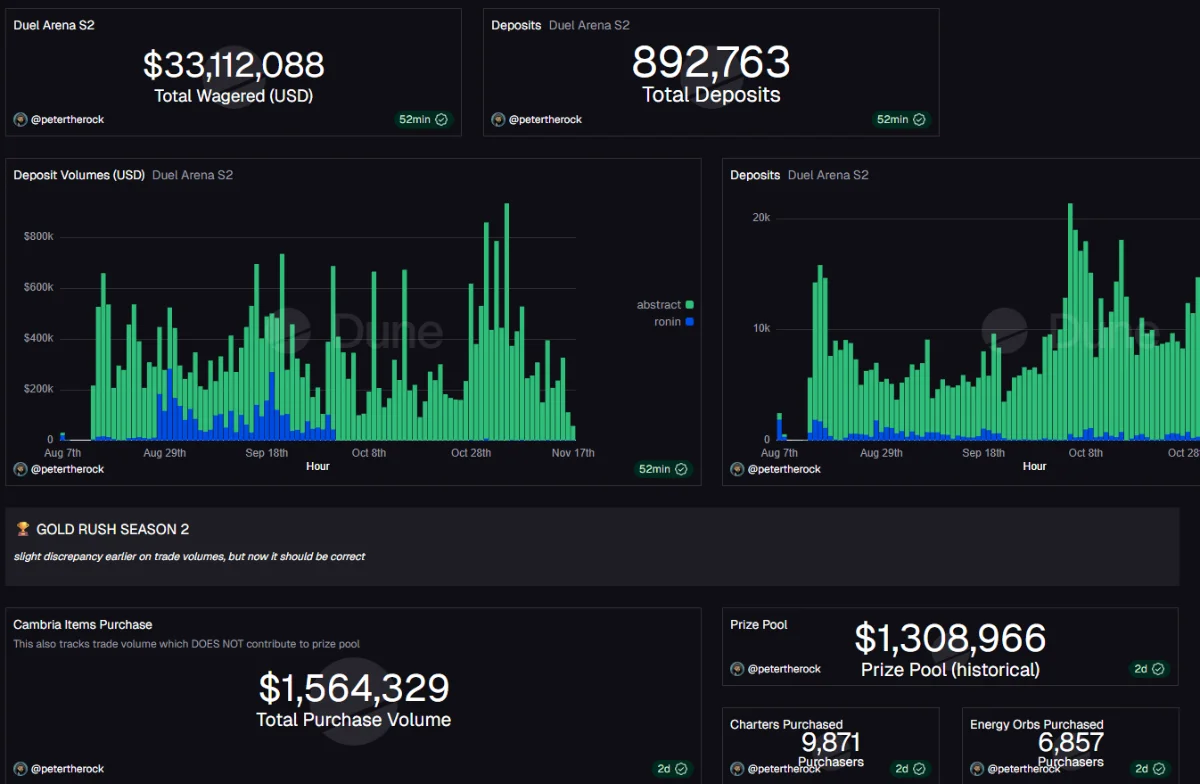Image resolution: width=1200 pixels, height=784 pixels.
Task: Click the avatar icon in Total Wagered card
Action: coord(20,120)
